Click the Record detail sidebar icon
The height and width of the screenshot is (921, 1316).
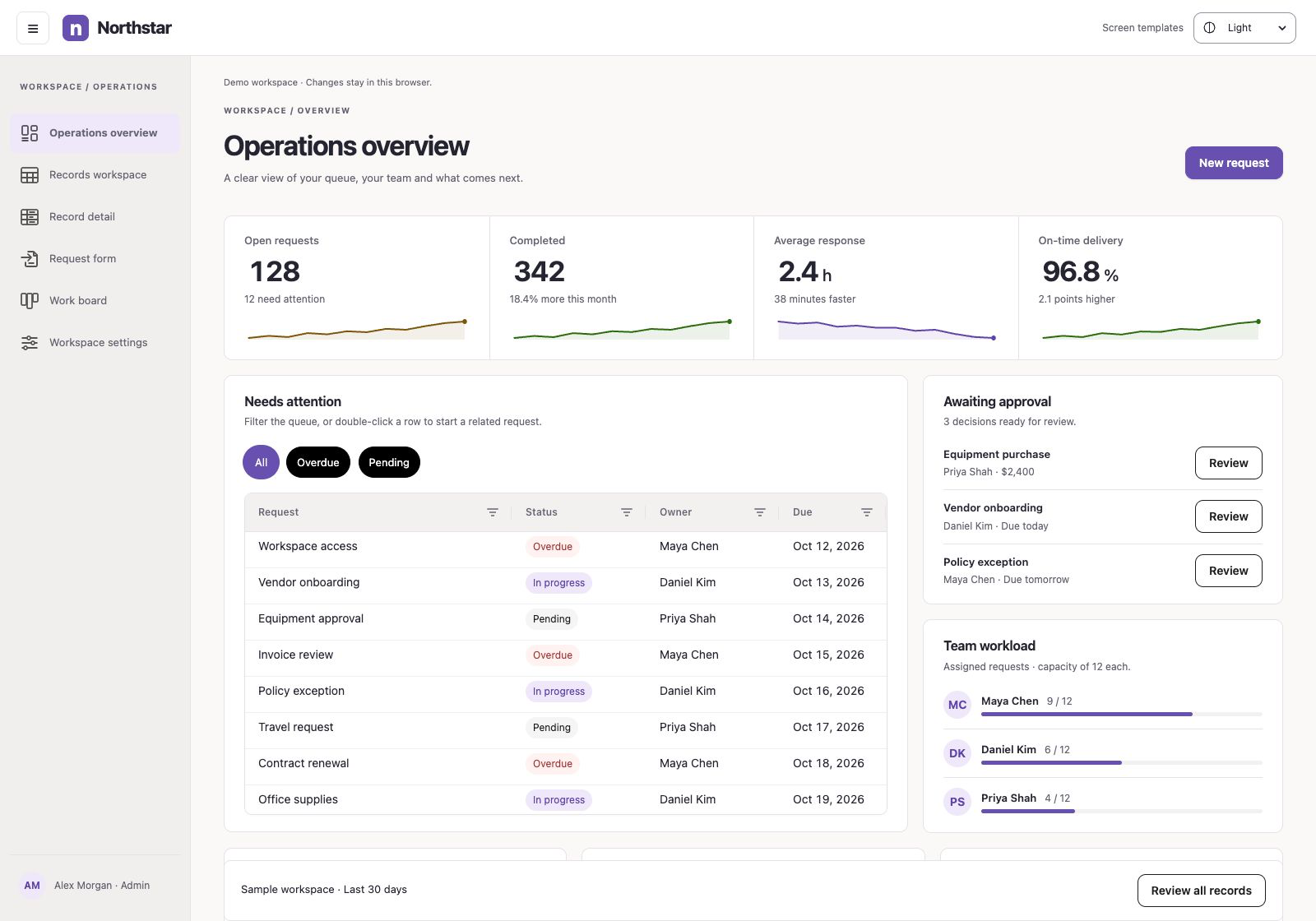pyautogui.click(x=30, y=217)
